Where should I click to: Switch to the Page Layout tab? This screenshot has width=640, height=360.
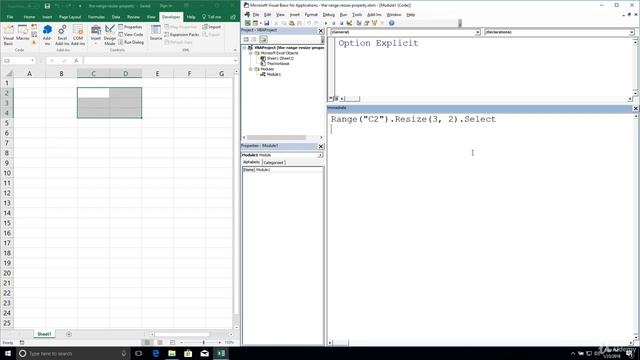70,17
